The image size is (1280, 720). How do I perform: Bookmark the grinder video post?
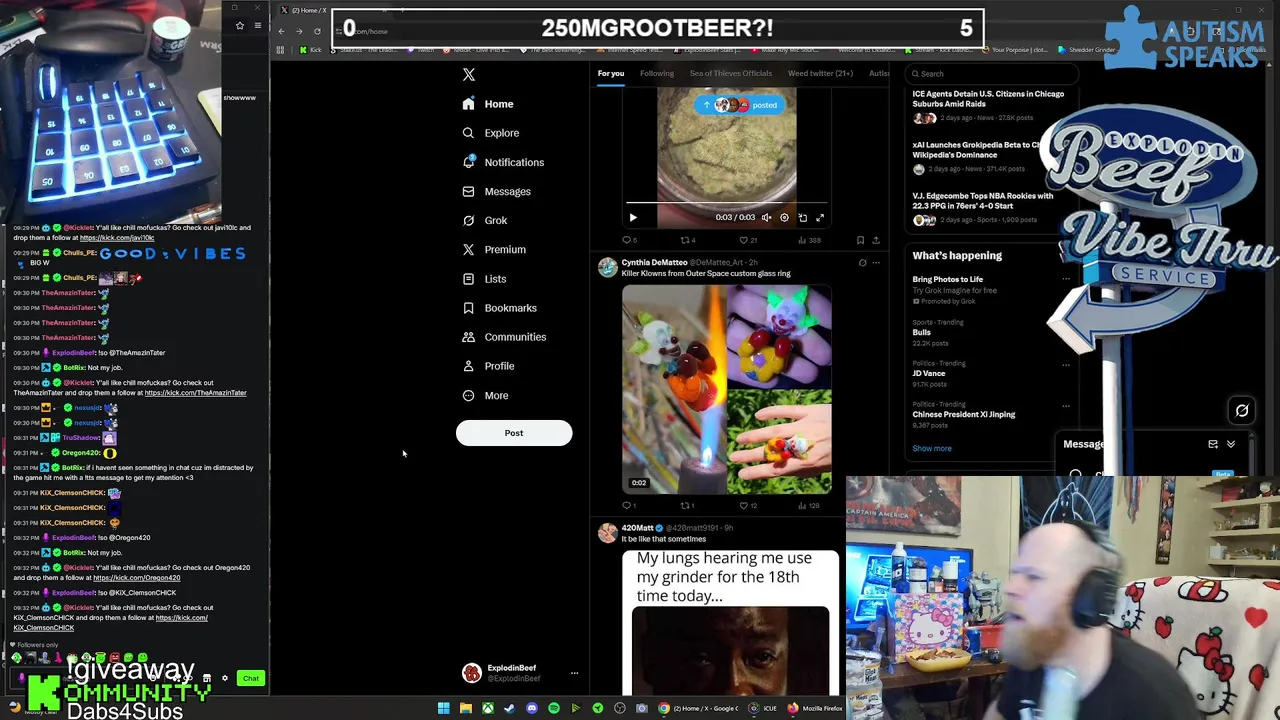[x=860, y=240]
